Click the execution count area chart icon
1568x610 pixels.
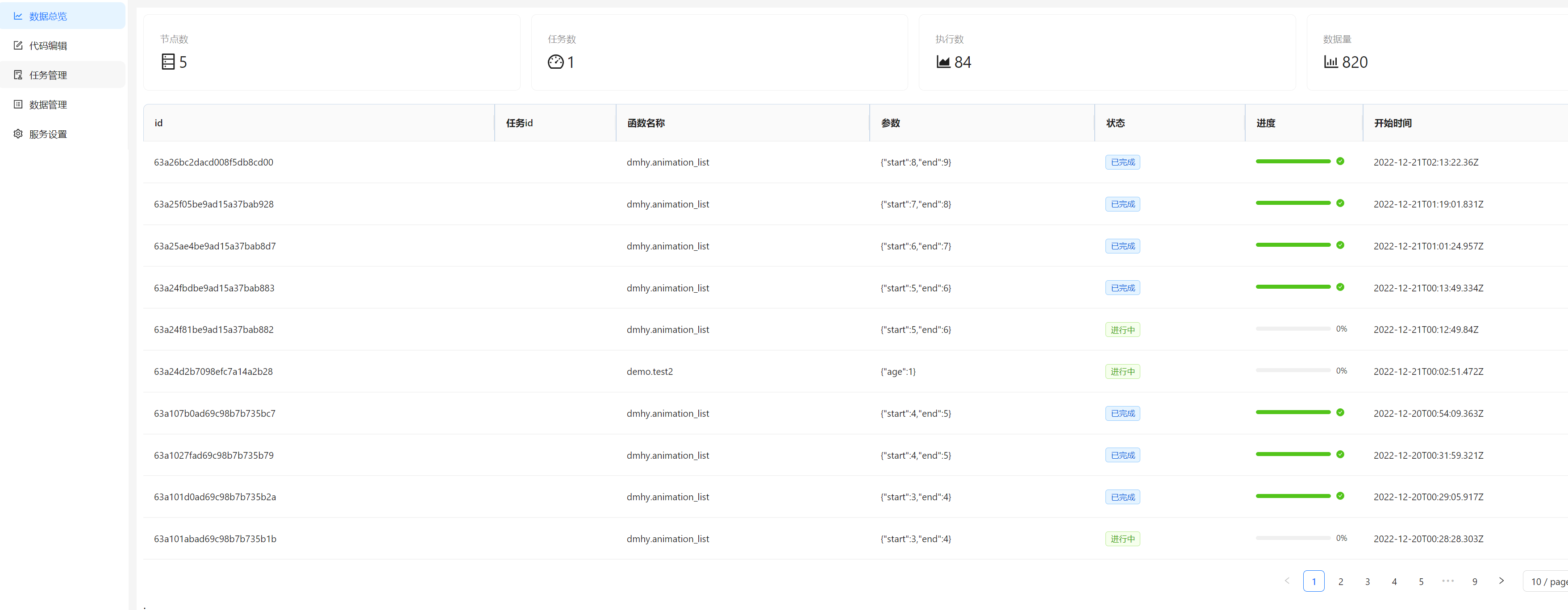point(943,62)
